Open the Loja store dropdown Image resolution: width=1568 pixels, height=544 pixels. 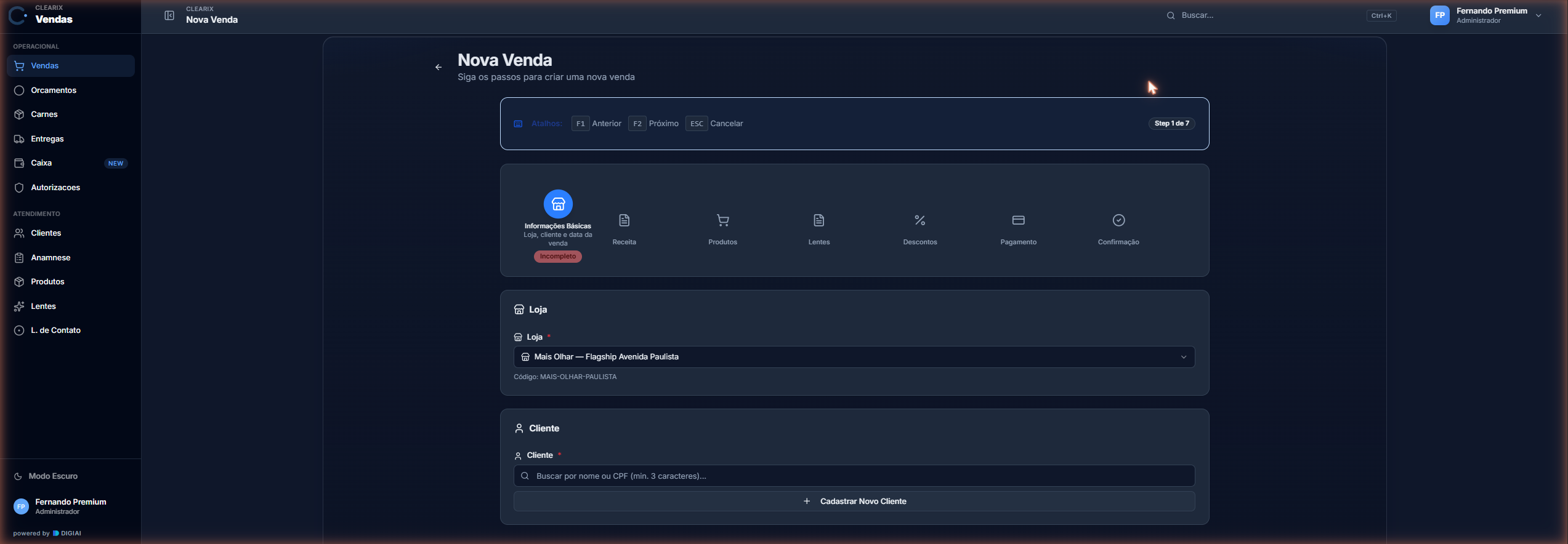pos(854,357)
